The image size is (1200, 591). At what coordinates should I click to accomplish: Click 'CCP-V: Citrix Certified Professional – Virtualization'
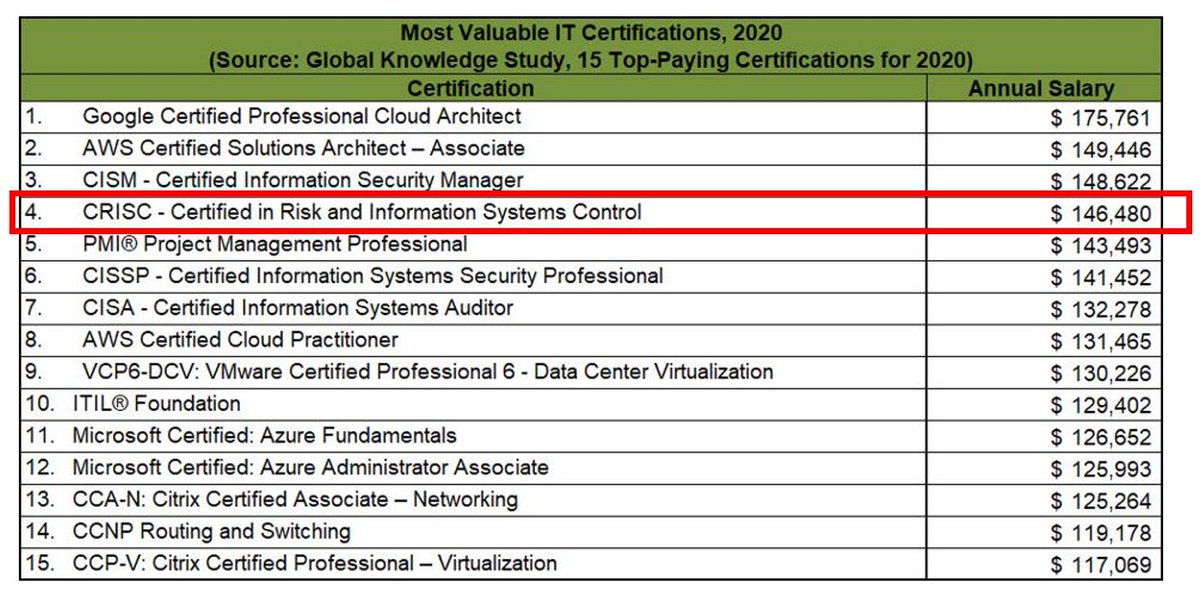pos(314,563)
